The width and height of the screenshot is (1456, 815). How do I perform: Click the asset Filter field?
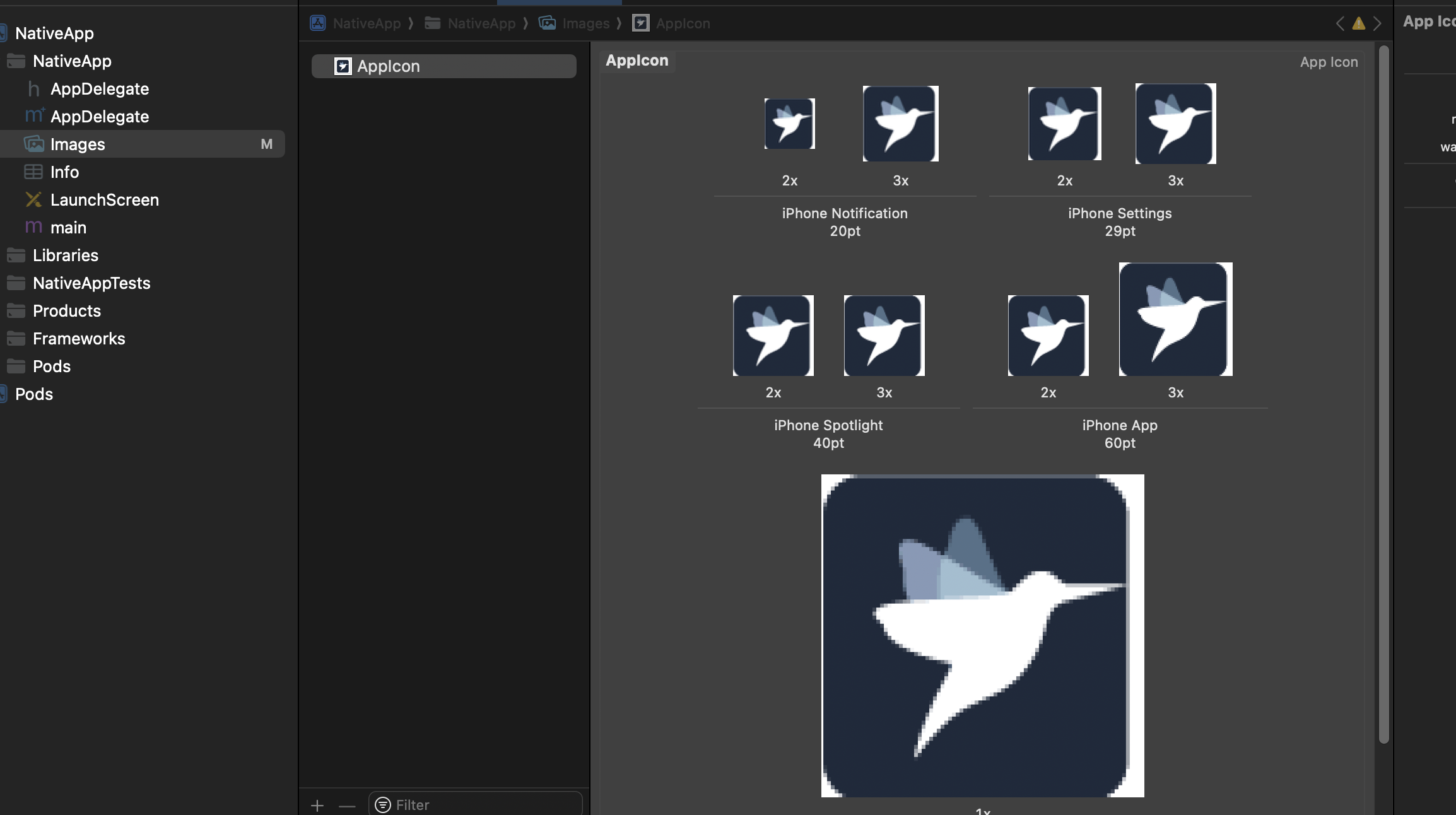pos(475,805)
